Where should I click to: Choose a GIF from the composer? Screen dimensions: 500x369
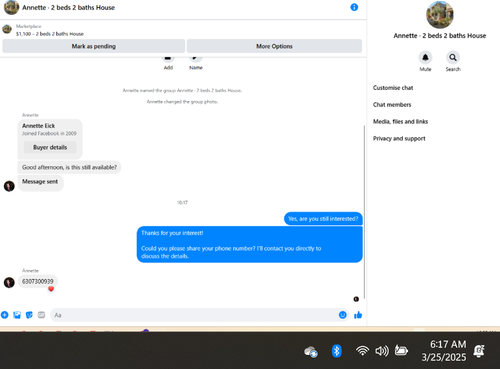pyautogui.click(x=41, y=315)
